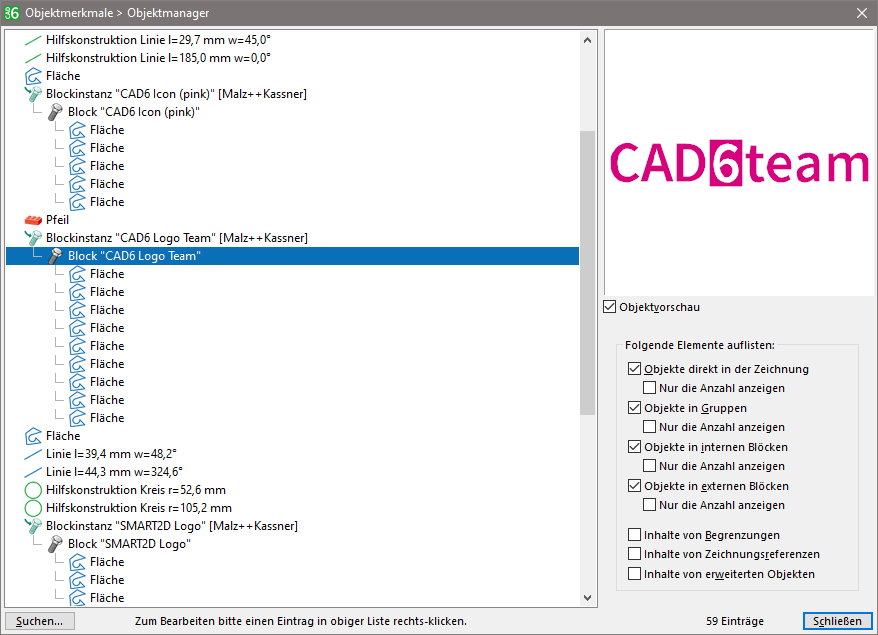This screenshot has width=878, height=635.
Task: Click the blue line icon of Linie l=39,4 mm
Action: pyautogui.click(x=33, y=454)
